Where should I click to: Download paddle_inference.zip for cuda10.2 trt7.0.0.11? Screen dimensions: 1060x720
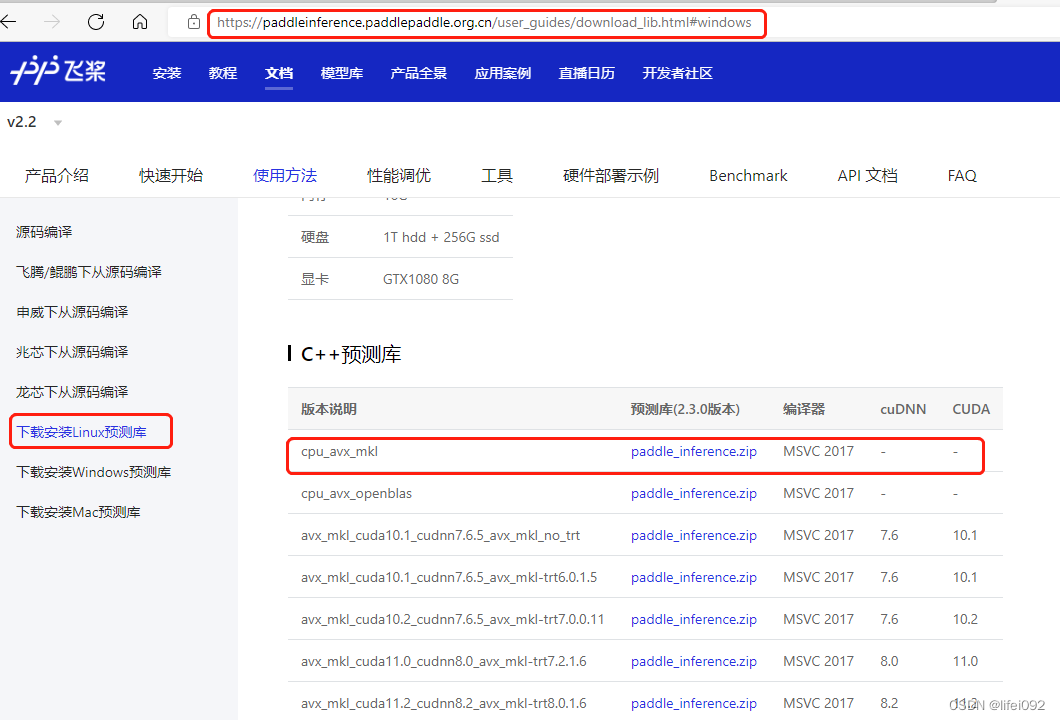pyautogui.click(x=694, y=619)
